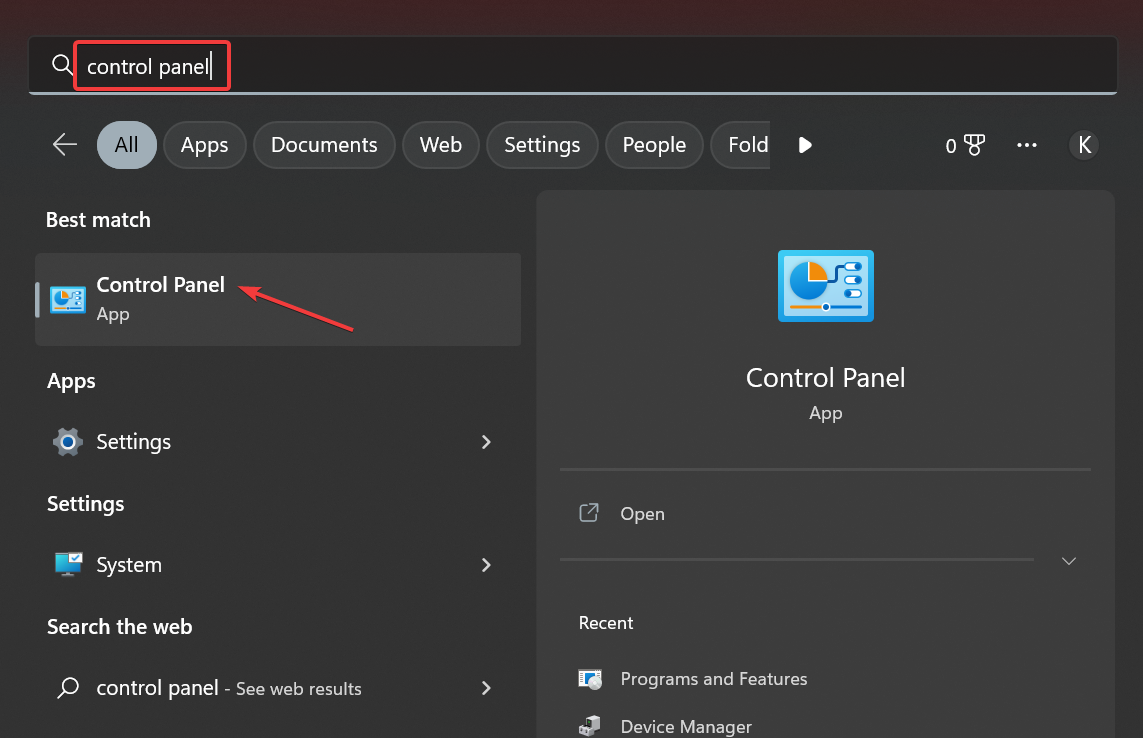
Task: Click the Control Panel title in details pane
Action: point(825,378)
